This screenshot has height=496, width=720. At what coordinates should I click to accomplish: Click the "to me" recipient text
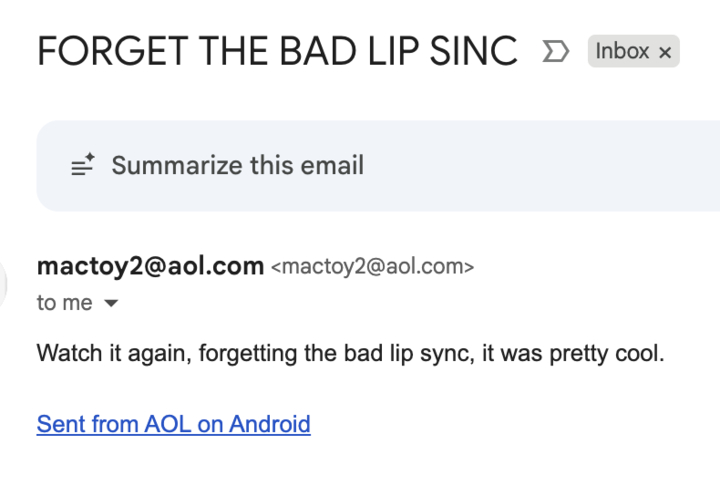64,303
